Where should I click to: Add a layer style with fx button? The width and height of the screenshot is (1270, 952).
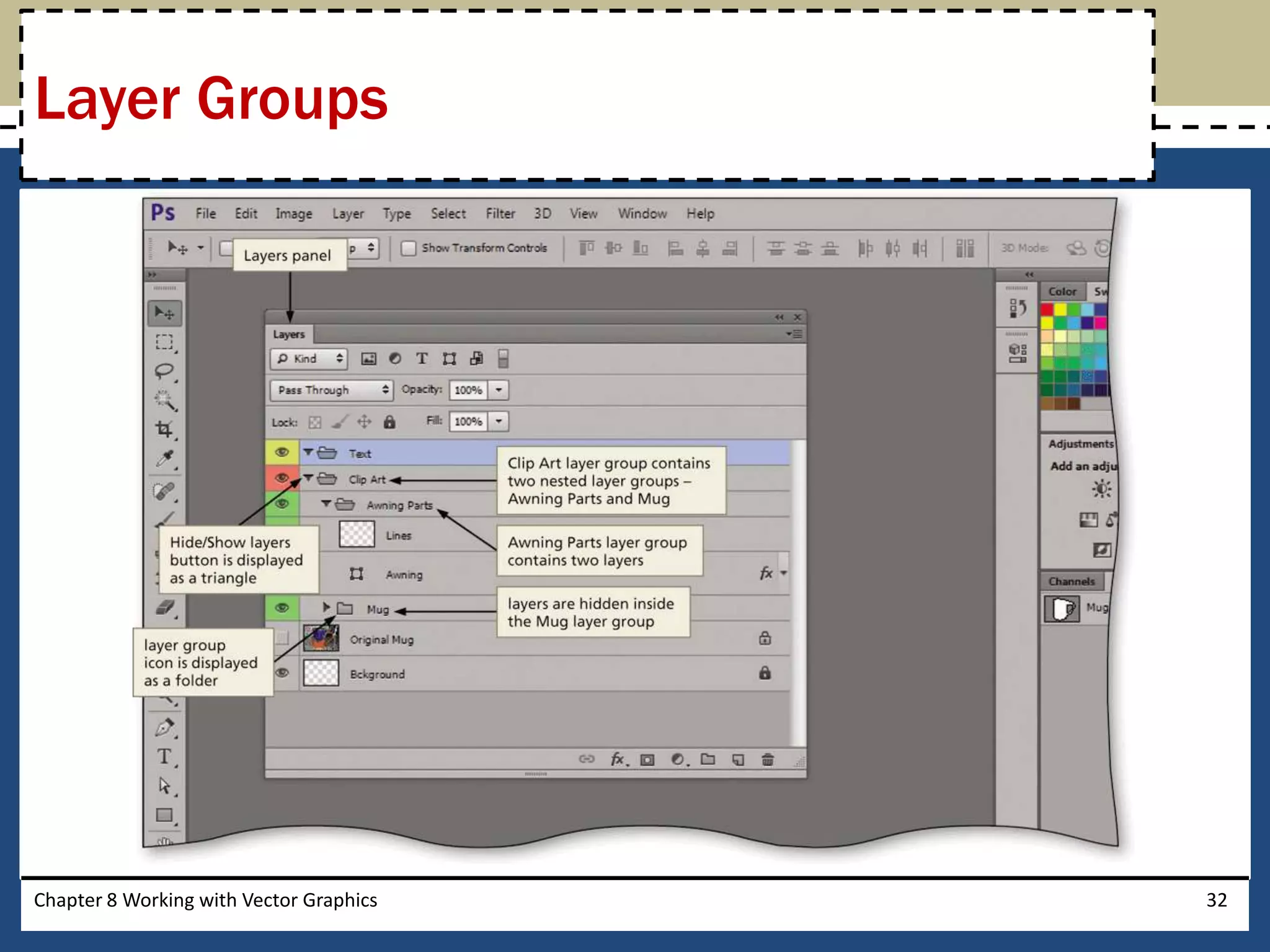(618, 759)
